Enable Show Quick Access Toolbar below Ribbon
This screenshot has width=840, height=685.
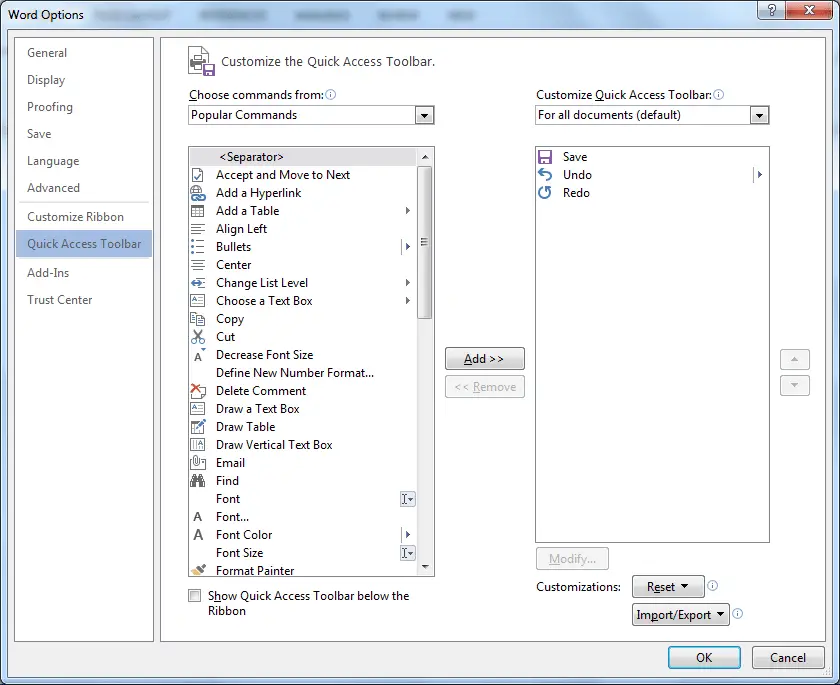point(195,596)
